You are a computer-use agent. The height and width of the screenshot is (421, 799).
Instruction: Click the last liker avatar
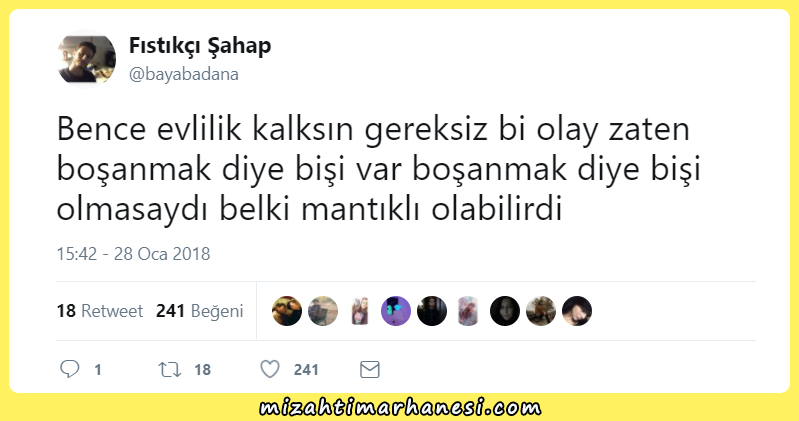577,311
